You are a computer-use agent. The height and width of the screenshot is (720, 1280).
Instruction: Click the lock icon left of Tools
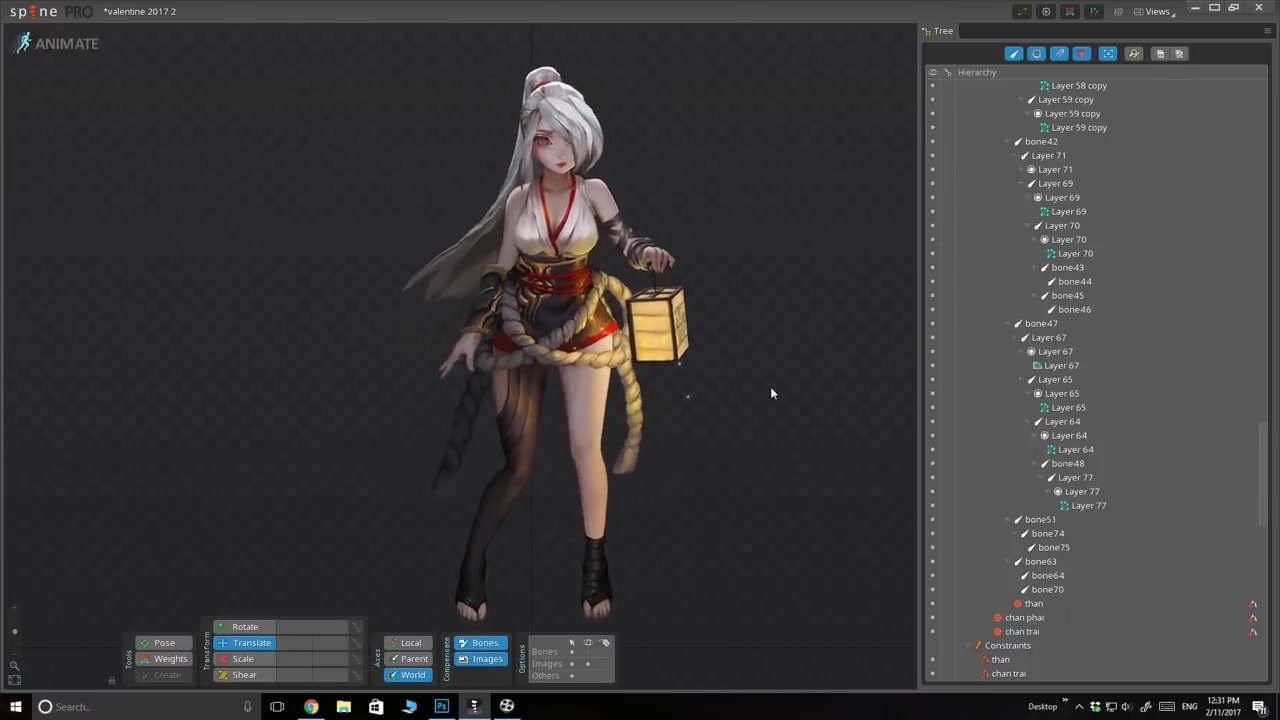point(112,680)
